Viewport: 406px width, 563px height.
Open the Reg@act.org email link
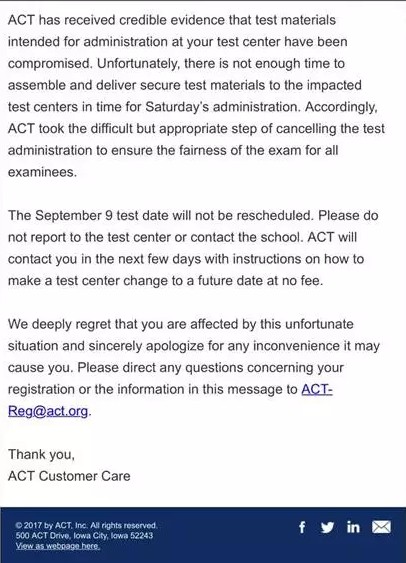(x=48, y=411)
